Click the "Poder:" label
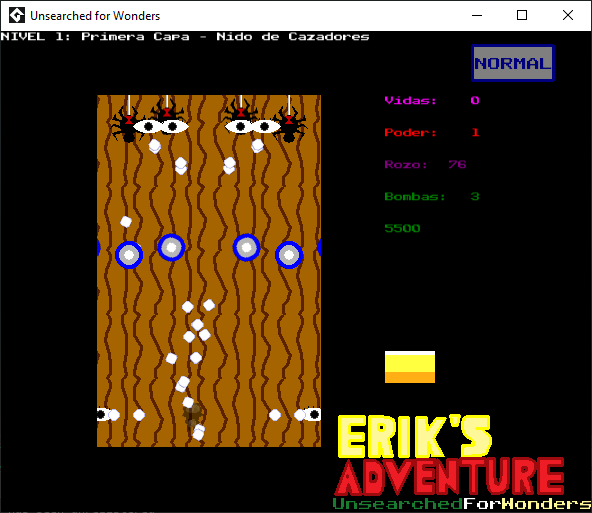The image size is (592, 513). [410, 132]
